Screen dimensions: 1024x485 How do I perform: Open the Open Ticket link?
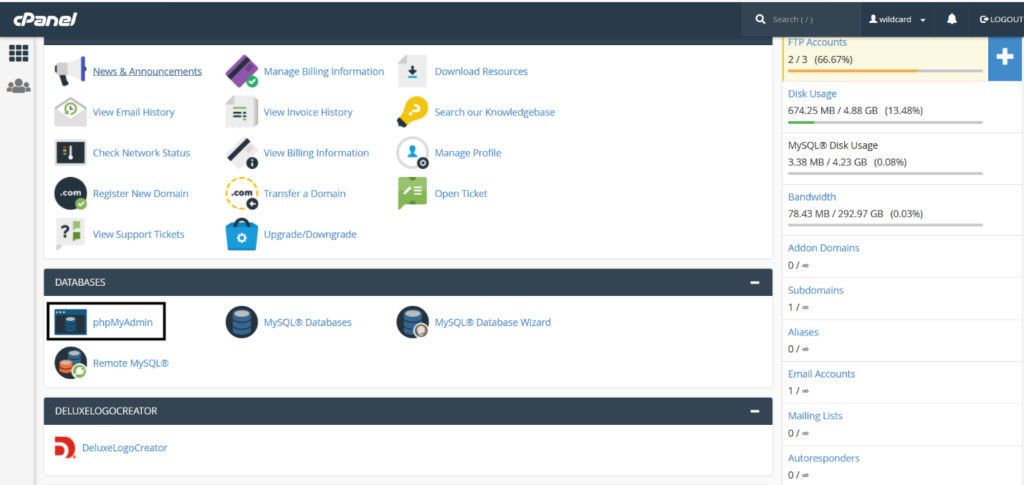pyautogui.click(x=461, y=194)
